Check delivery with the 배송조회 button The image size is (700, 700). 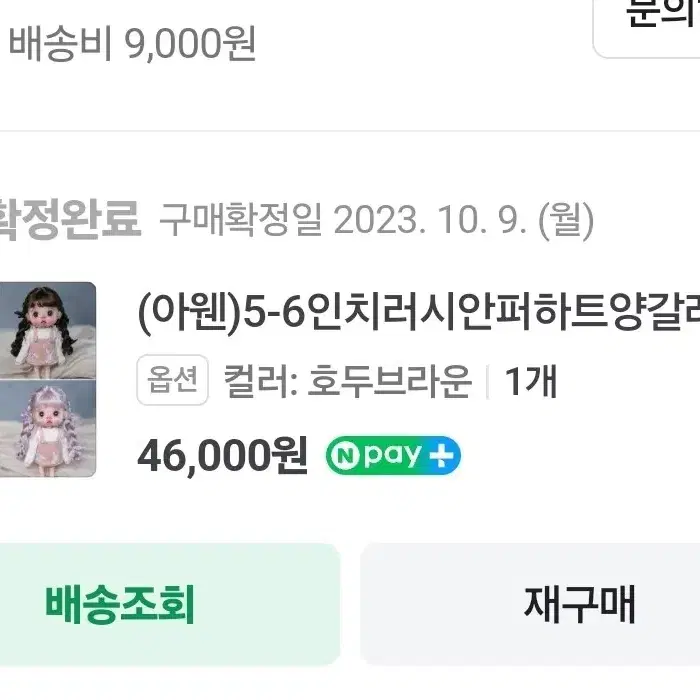tap(170, 605)
